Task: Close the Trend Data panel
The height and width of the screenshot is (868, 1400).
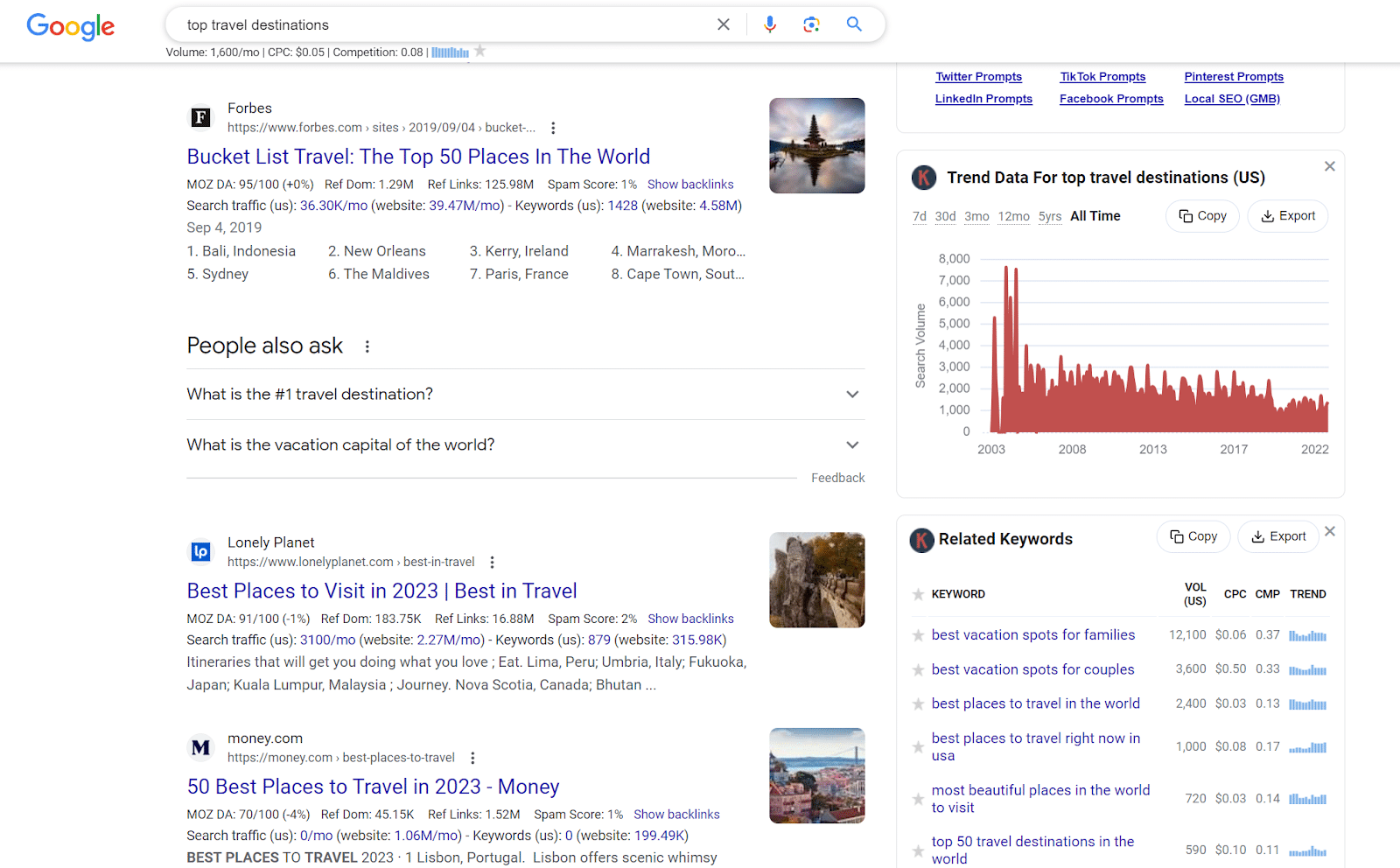Action: point(1329,166)
